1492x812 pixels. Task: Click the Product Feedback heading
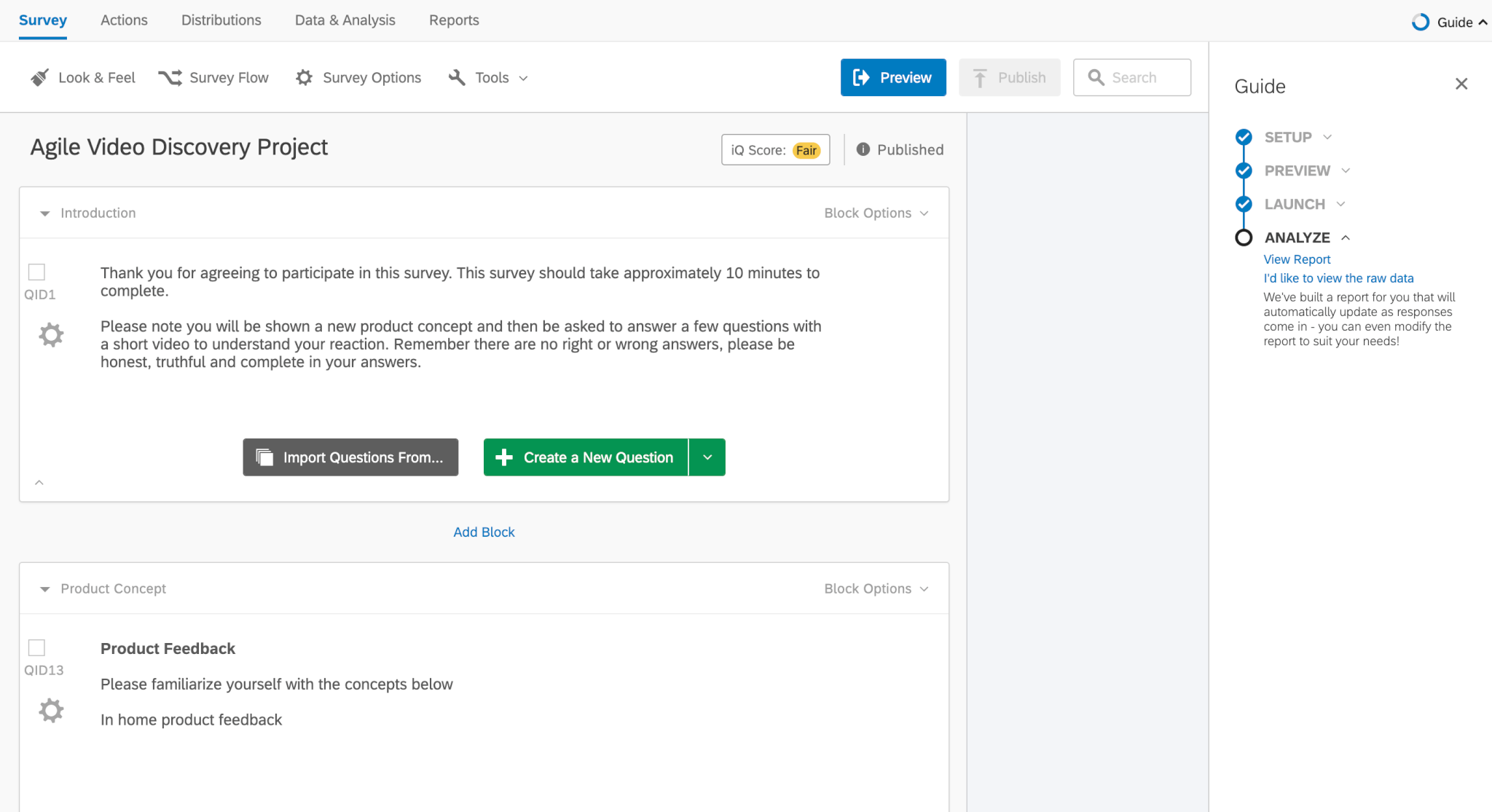point(168,648)
